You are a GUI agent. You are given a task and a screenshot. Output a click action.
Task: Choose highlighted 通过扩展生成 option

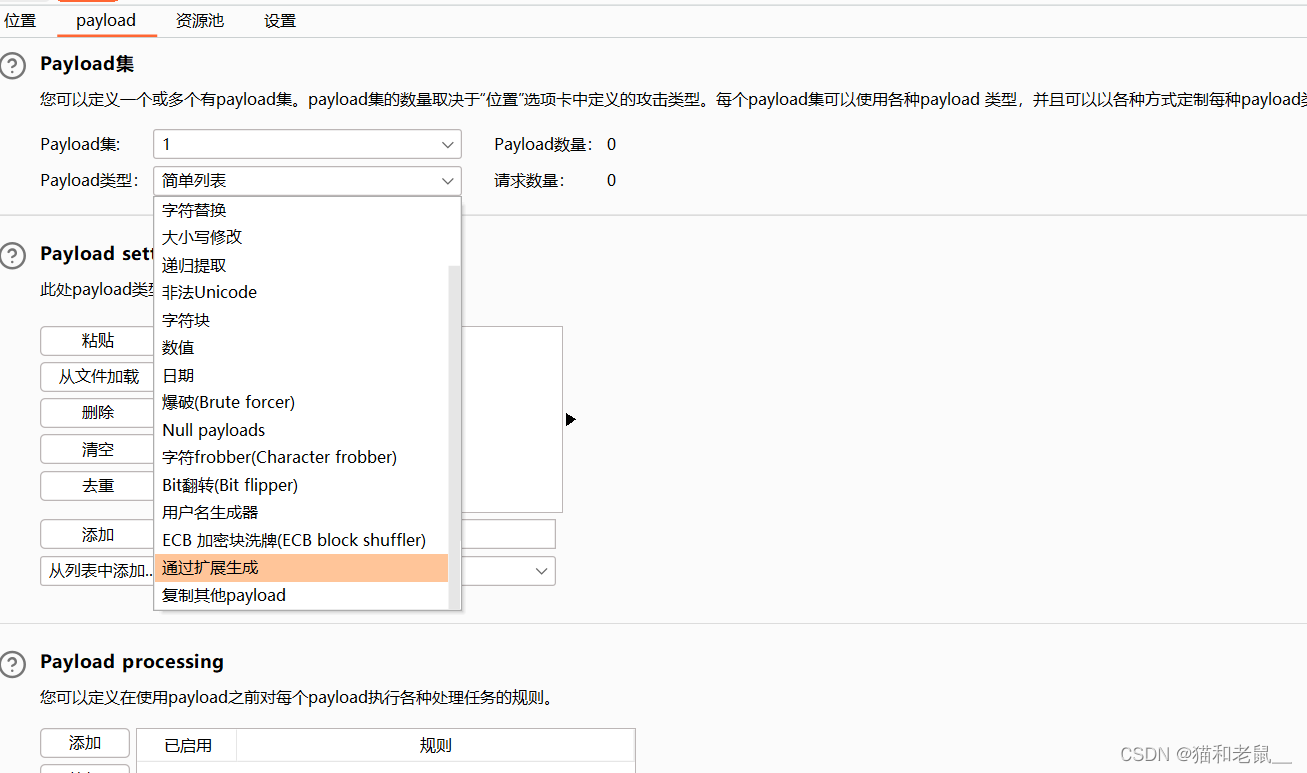click(301, 567)
